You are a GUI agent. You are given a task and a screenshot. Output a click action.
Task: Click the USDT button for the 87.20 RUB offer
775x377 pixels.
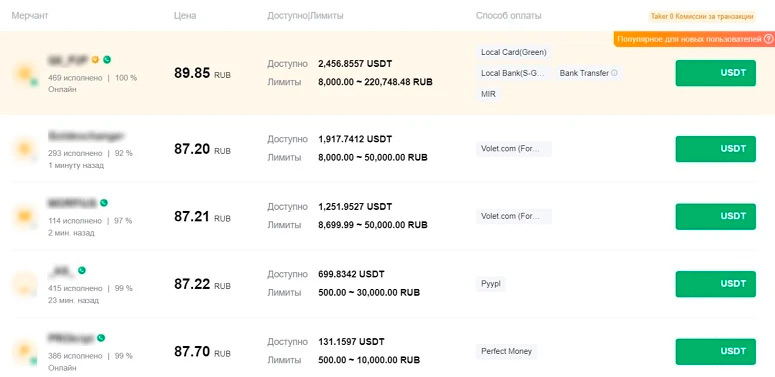tap(715, 149)
